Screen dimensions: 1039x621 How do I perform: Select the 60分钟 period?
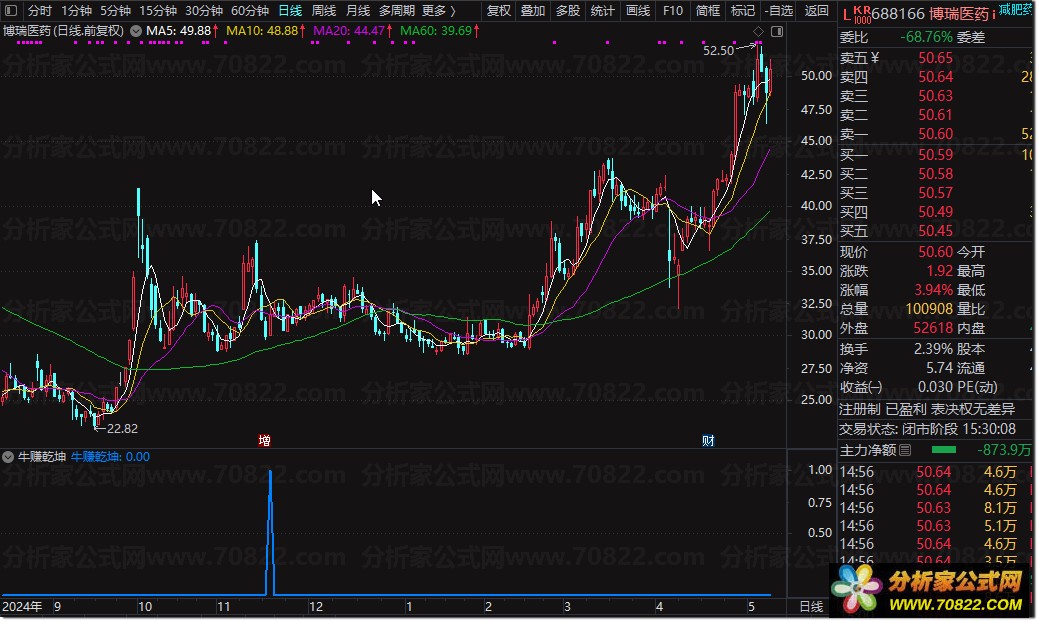250,11
